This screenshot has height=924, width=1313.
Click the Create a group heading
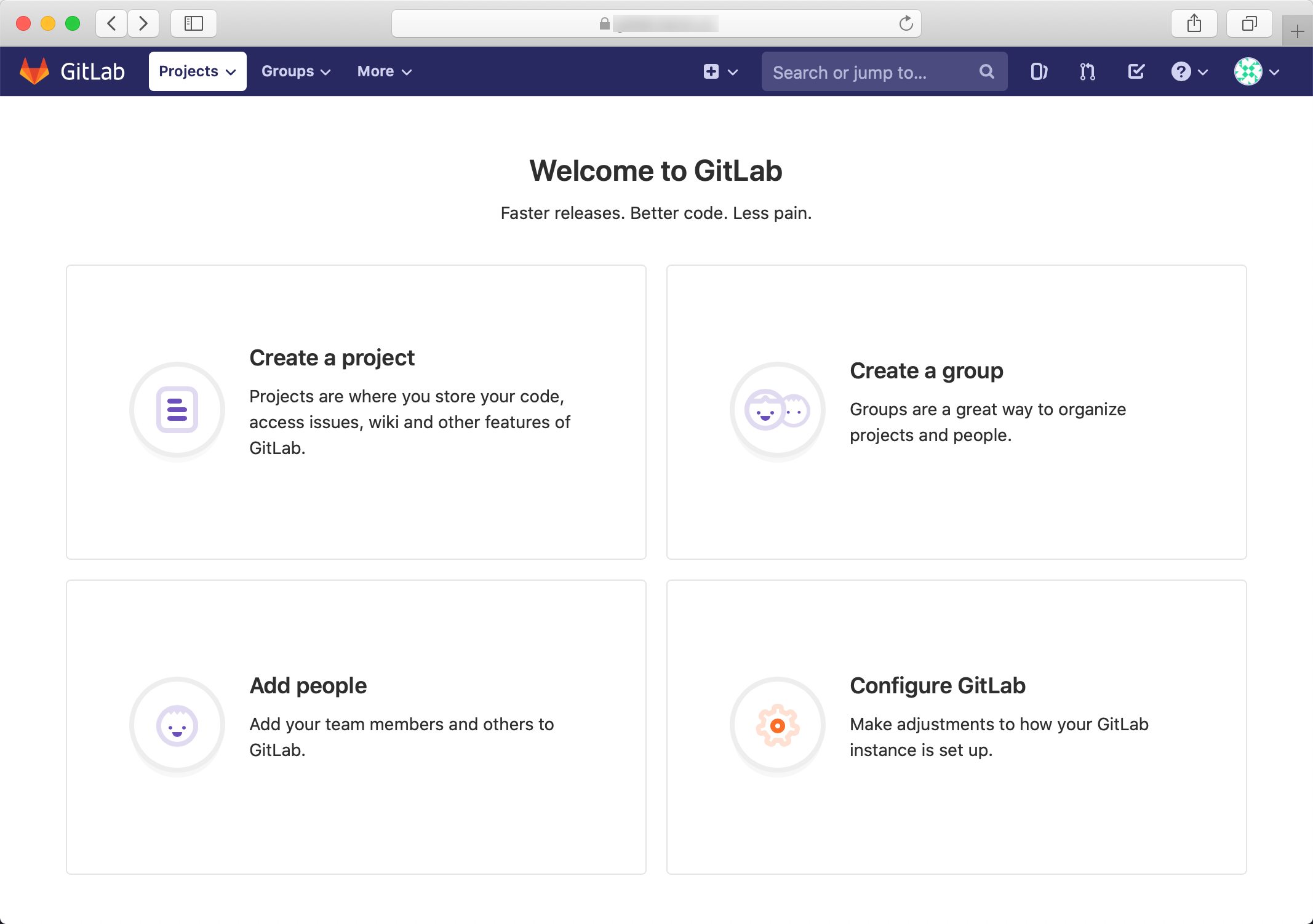click(x=926, y=371)
